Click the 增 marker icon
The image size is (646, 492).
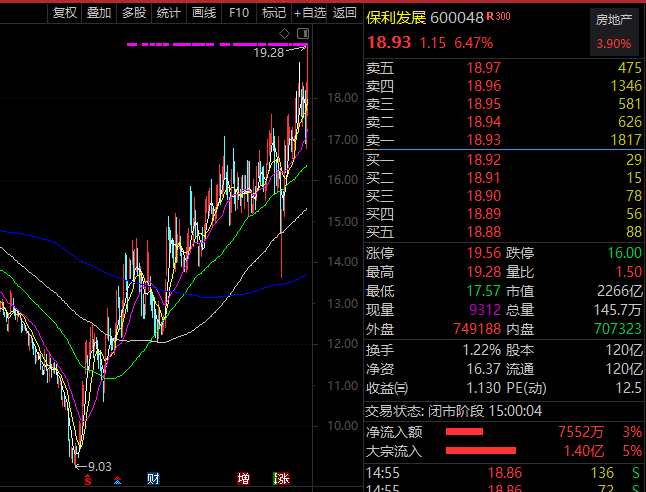(243, 479)
